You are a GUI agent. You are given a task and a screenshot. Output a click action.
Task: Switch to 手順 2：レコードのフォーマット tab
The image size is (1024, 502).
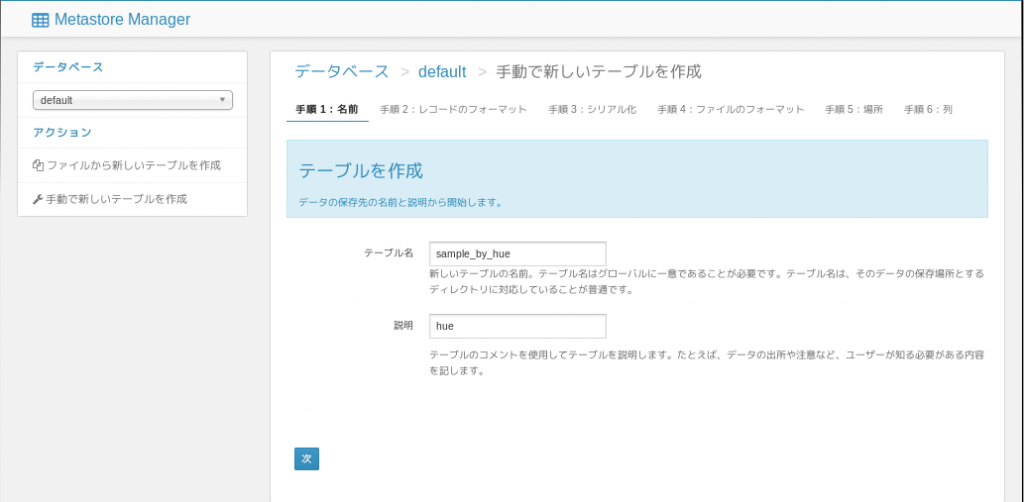coord(453,110)
